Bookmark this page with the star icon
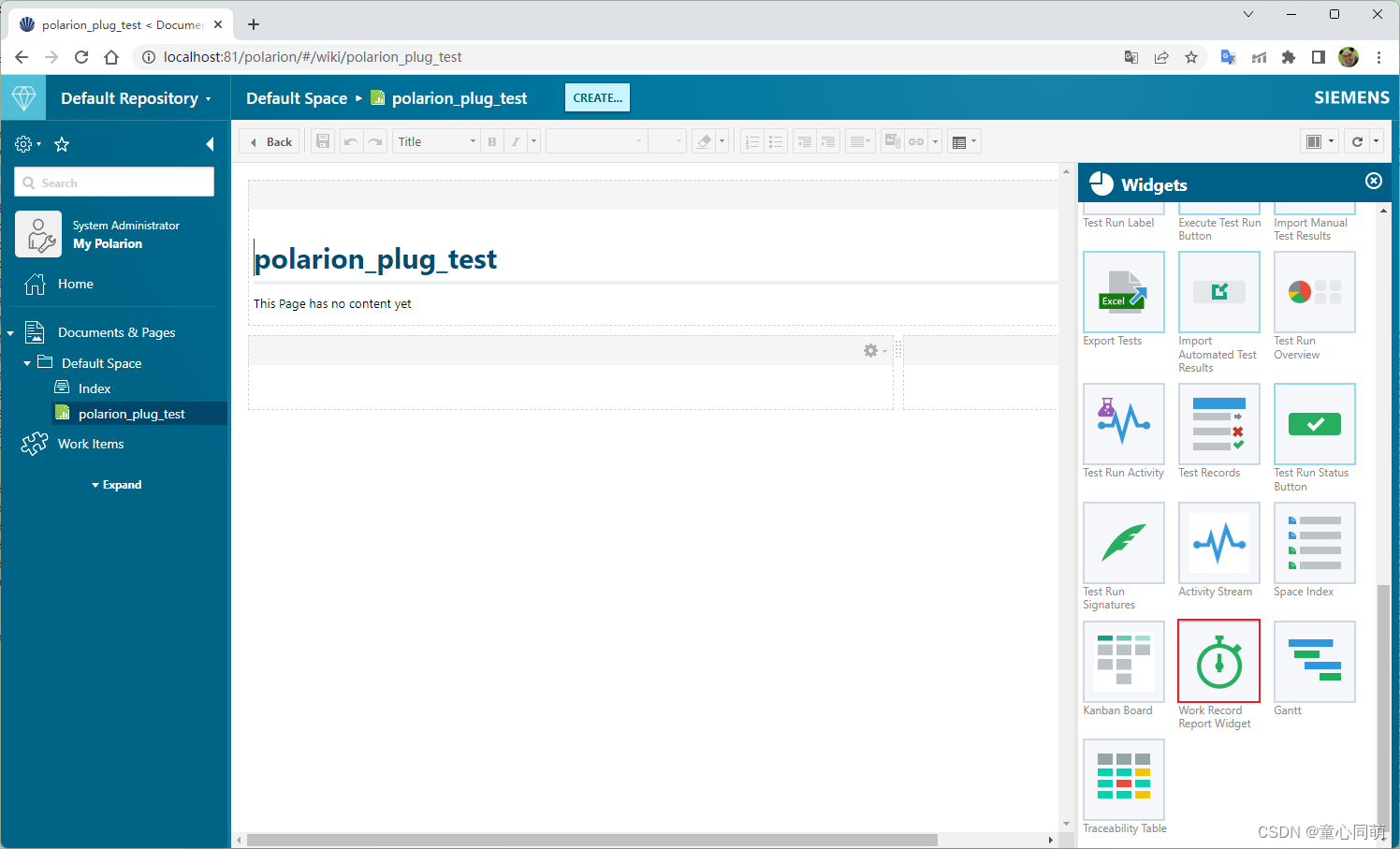Screen dimensions: 1400x849 click(1191, 57)
